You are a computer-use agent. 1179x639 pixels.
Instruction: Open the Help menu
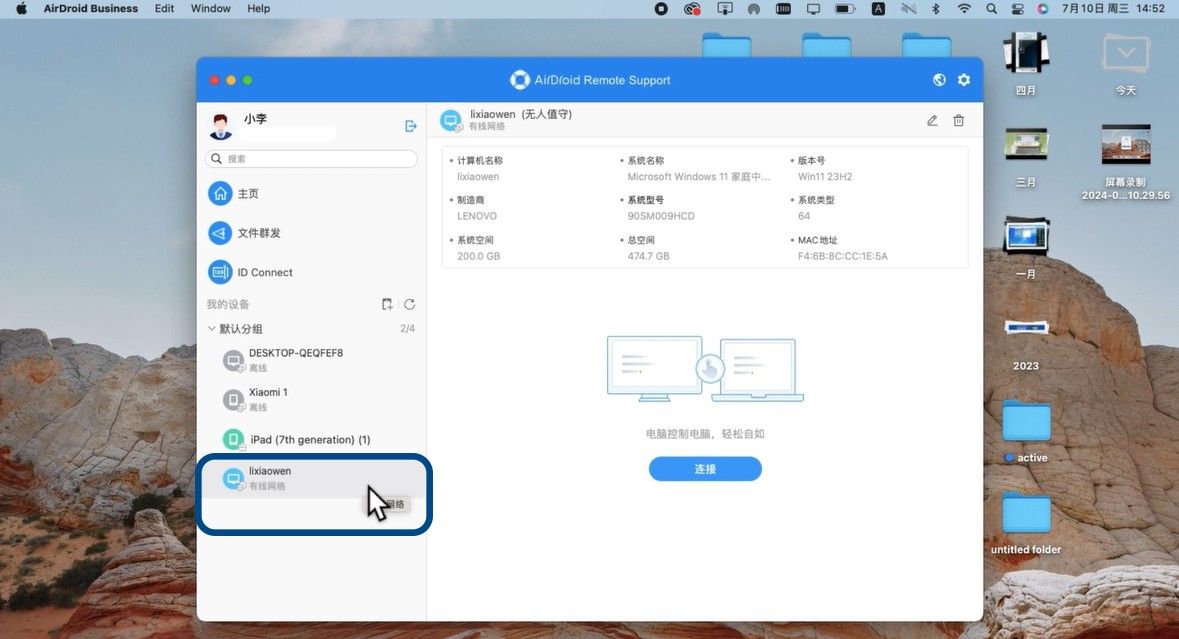tap(259, 8)
